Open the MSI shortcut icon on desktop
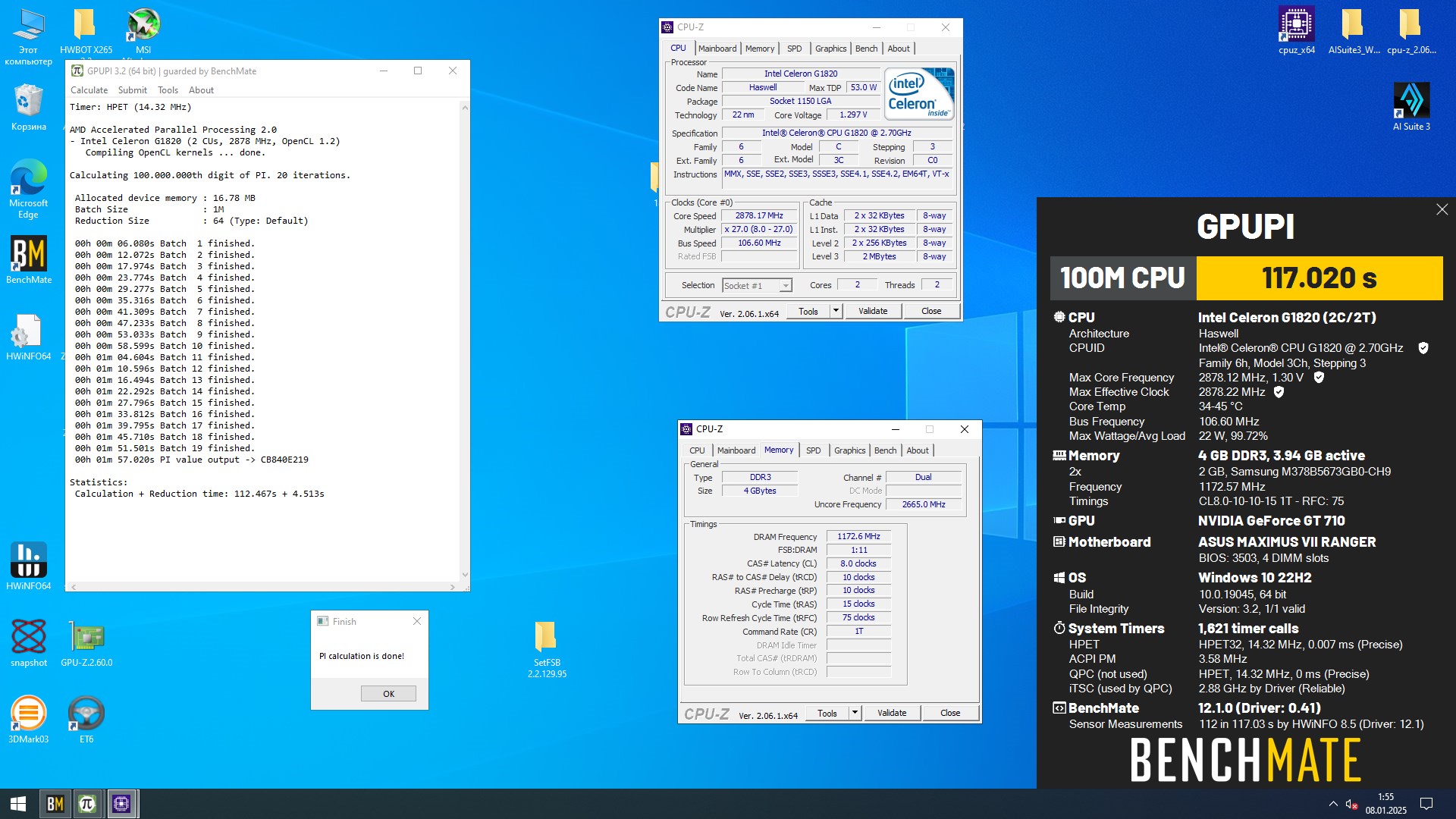The image size is (1456, 819). point(143,31)
